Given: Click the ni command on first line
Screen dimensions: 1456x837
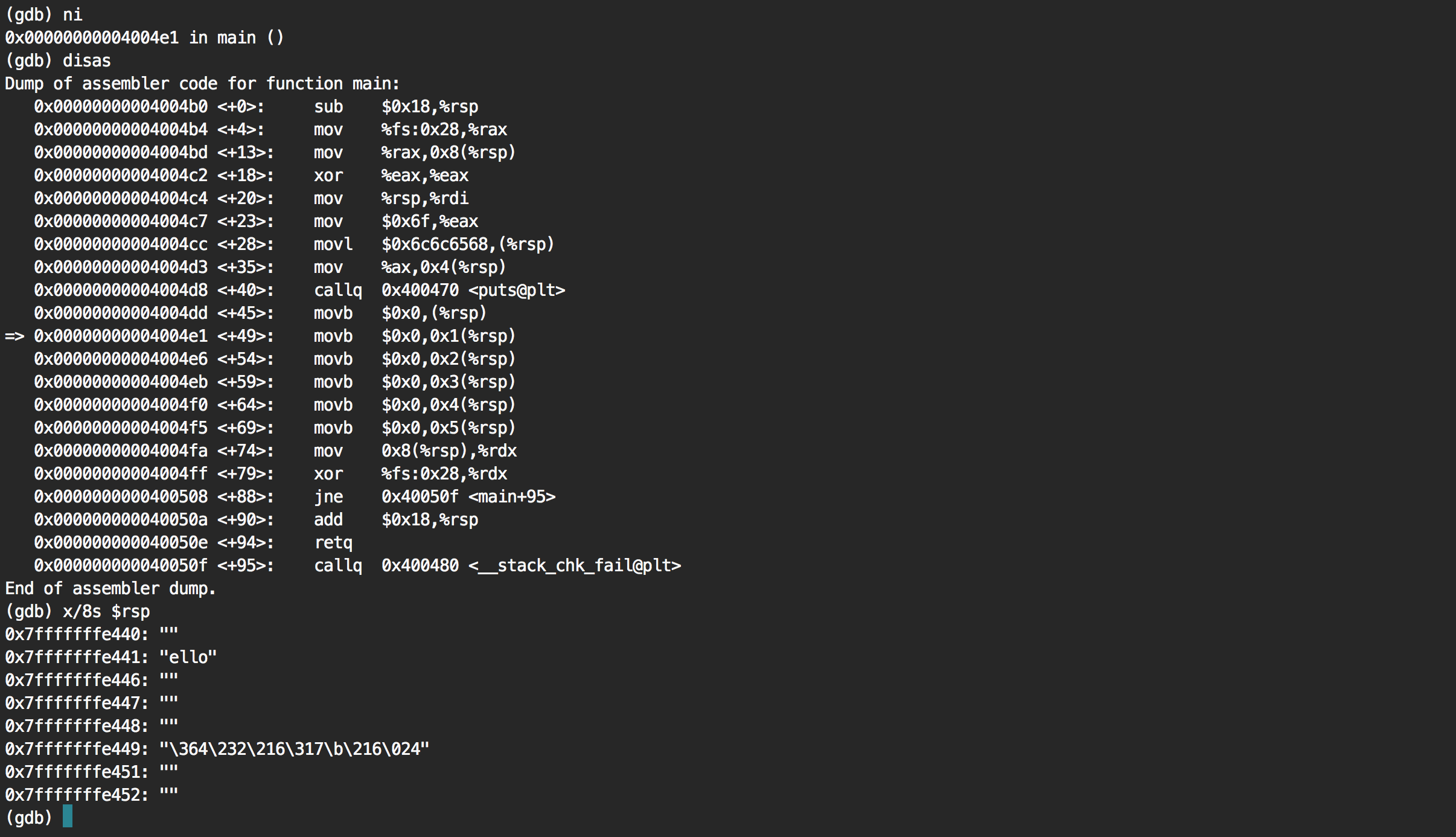Looking at the screenshot, I should 72,14.
